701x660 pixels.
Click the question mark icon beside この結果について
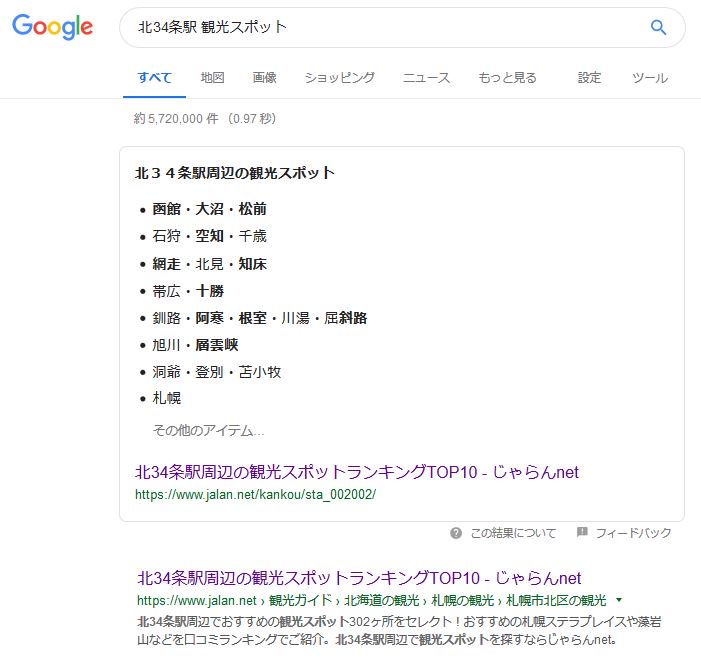pos(456,533)
